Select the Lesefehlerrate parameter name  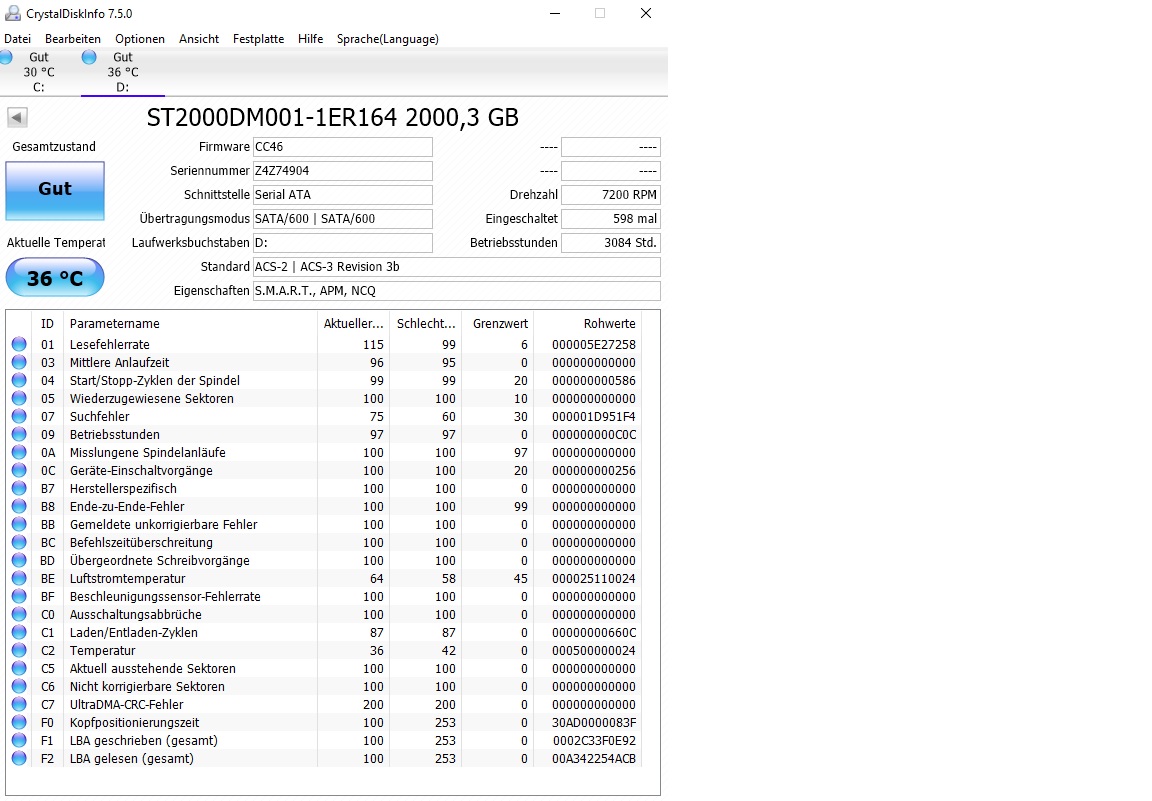coord(109,345)
